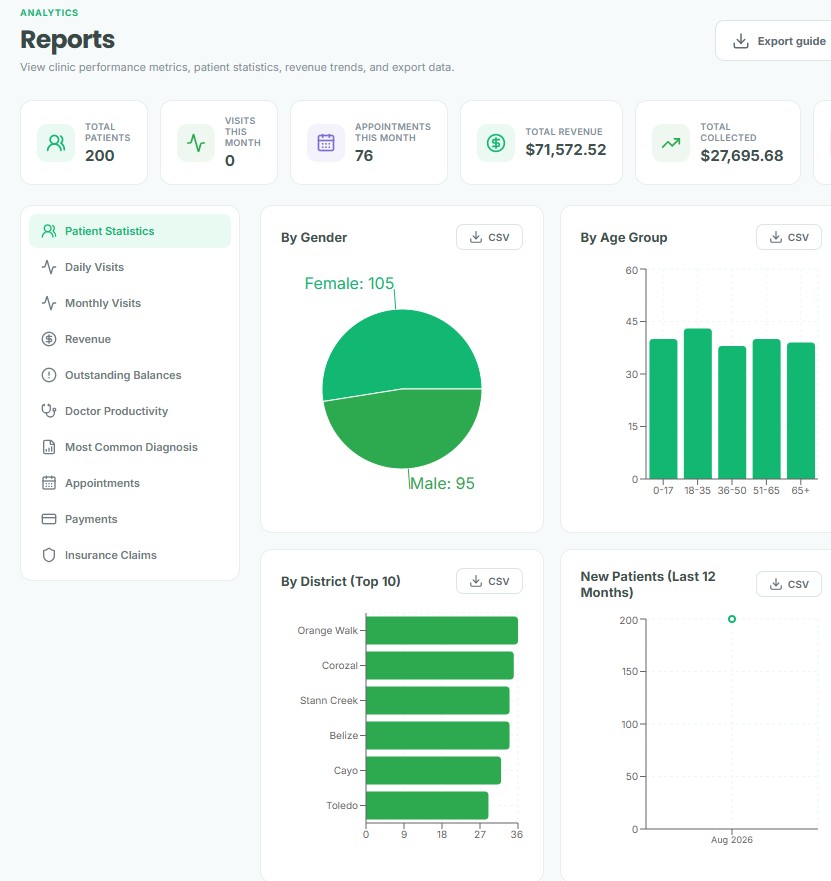Open the Daily Visits report
This screenshot has width=831, height=881.
tap(130, 267)
